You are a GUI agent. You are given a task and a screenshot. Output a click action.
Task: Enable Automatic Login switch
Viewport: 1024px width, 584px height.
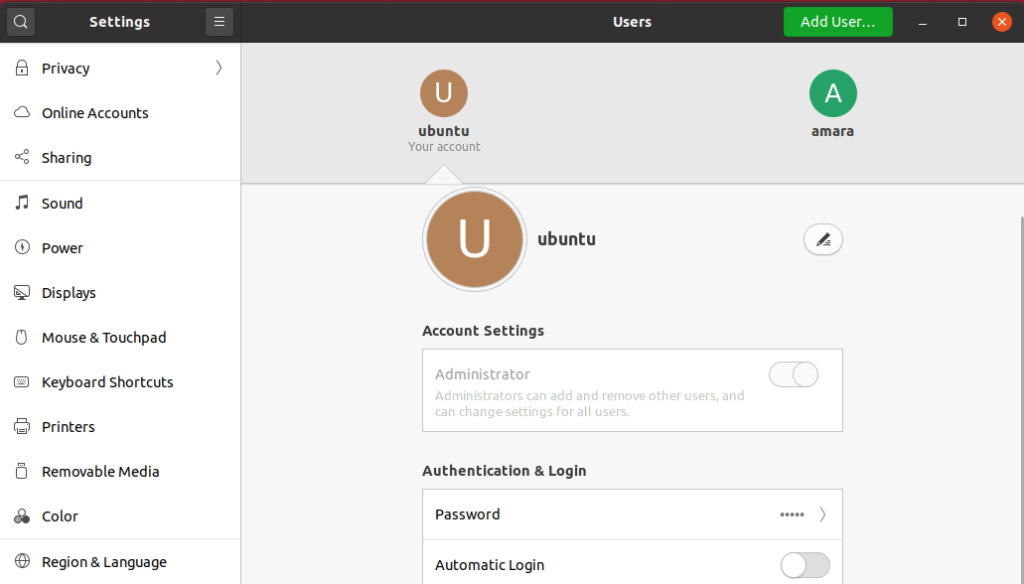tap(805, 565)
